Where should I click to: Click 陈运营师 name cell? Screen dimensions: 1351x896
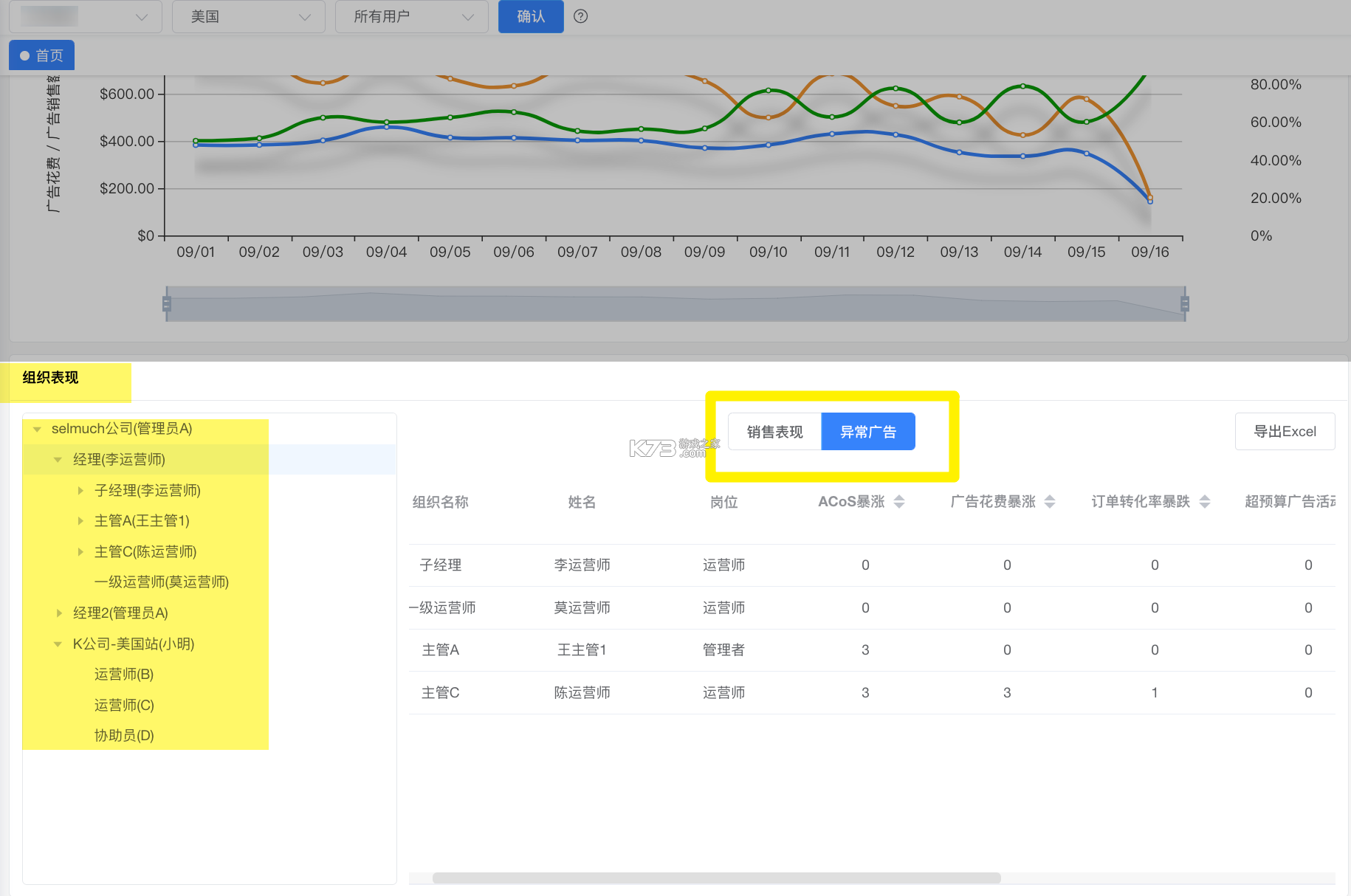click(582, 693)
